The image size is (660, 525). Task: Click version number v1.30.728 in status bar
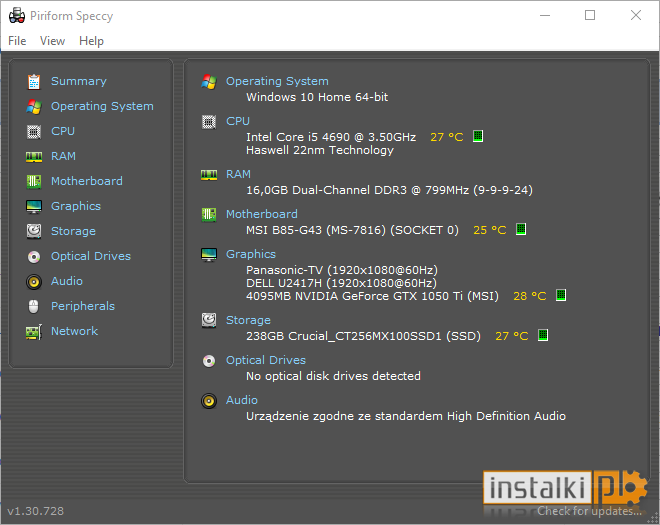click(35, 511)
